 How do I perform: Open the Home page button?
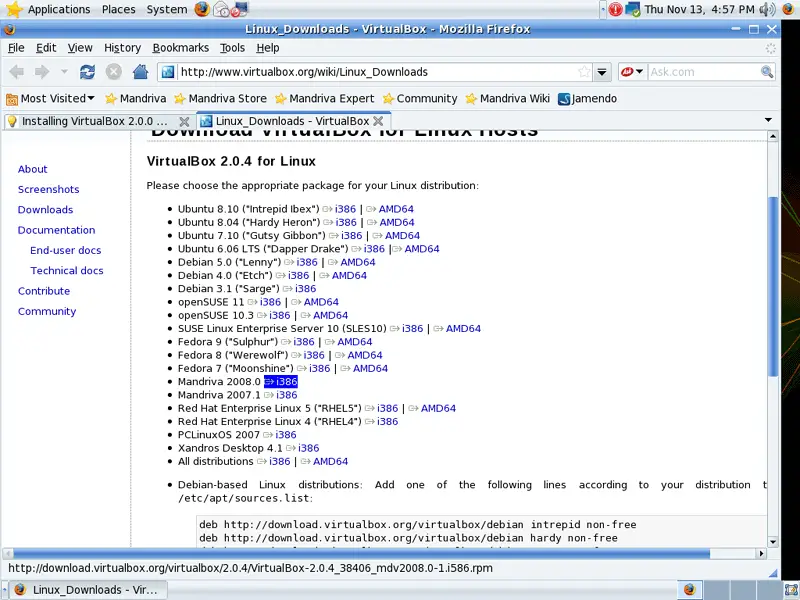tap(140, 72)
